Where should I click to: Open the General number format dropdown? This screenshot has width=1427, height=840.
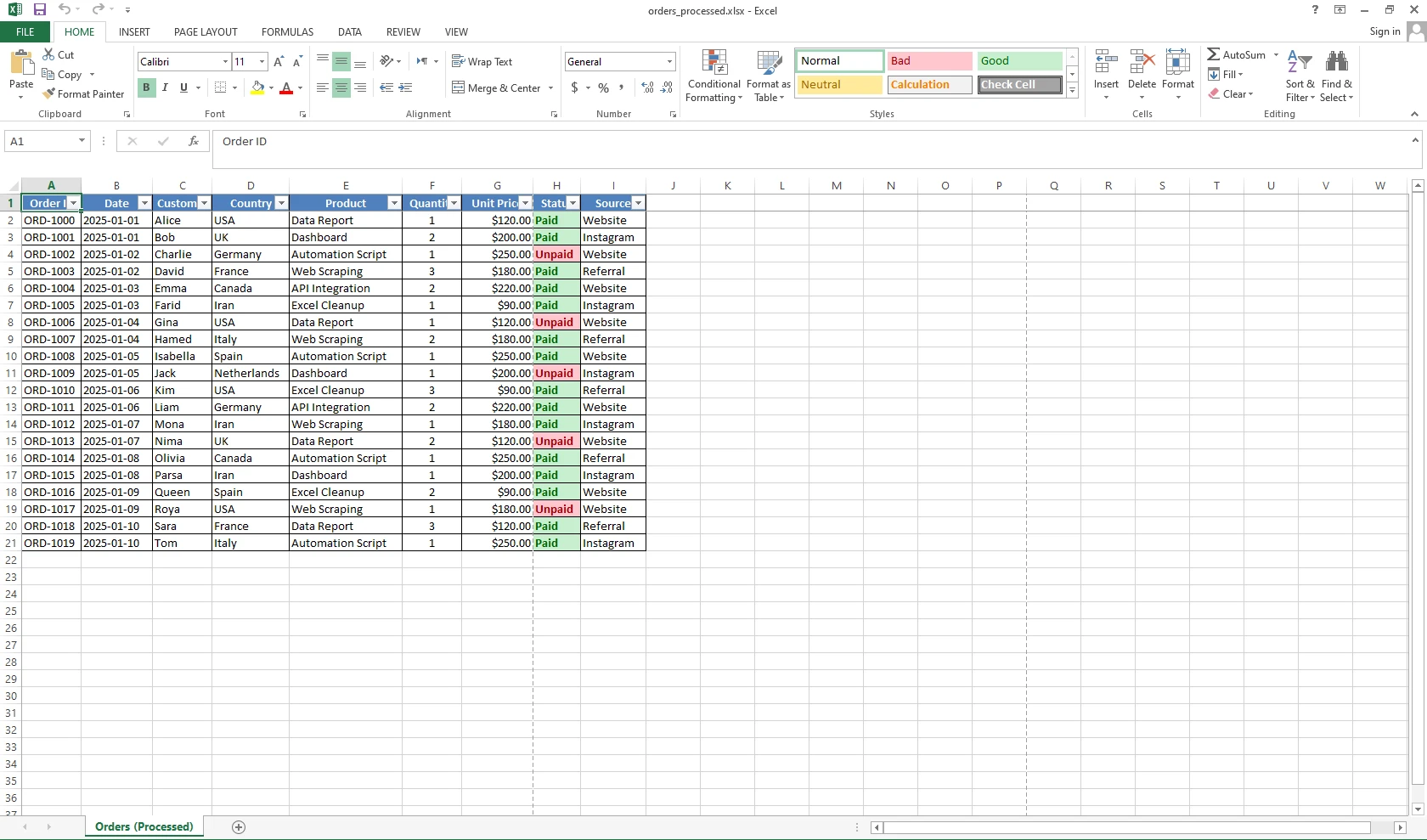[x=669, y=62]
